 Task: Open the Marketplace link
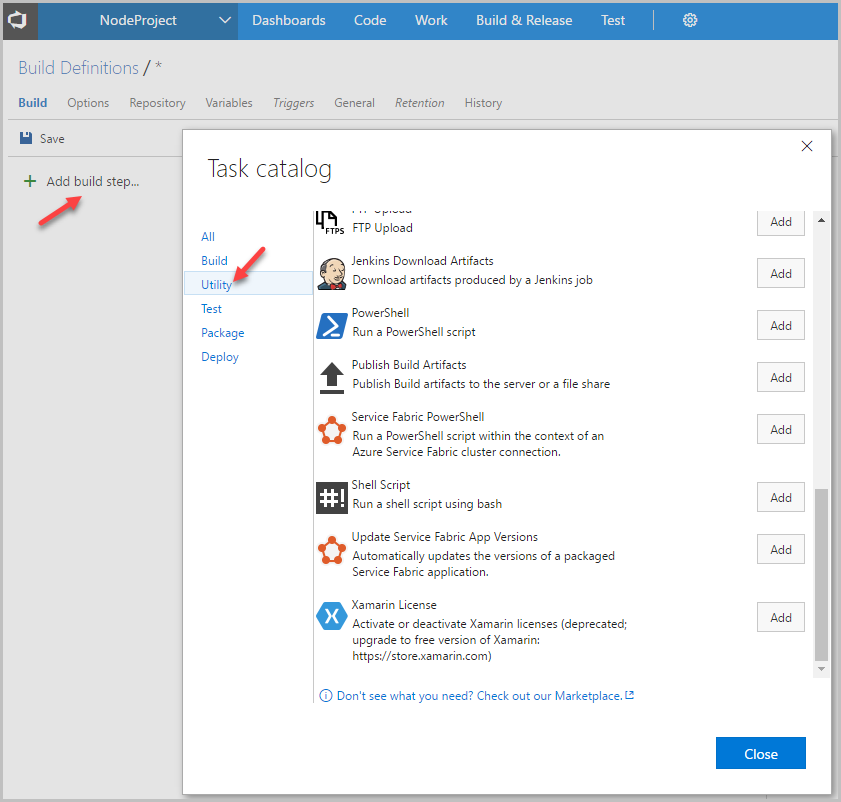(485, 696)
